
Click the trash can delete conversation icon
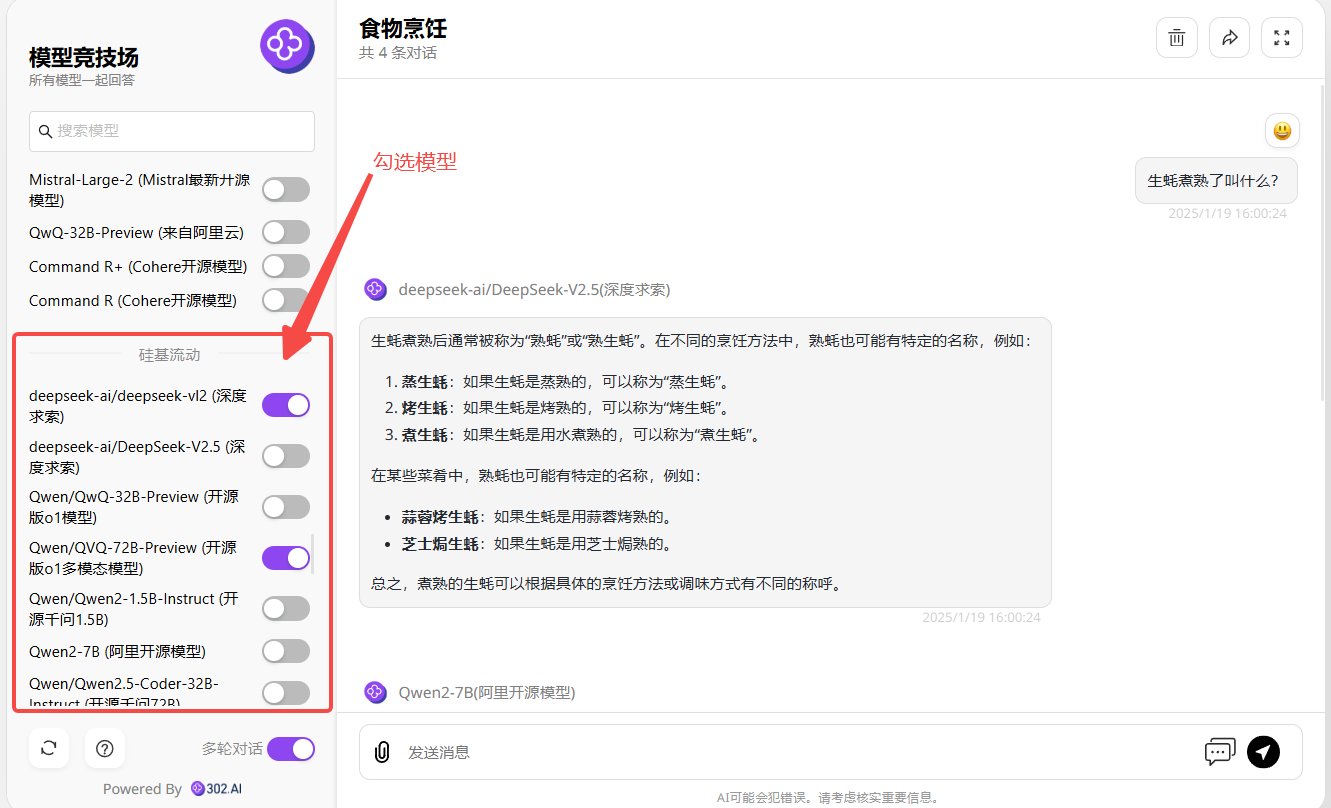(1177, 38)
